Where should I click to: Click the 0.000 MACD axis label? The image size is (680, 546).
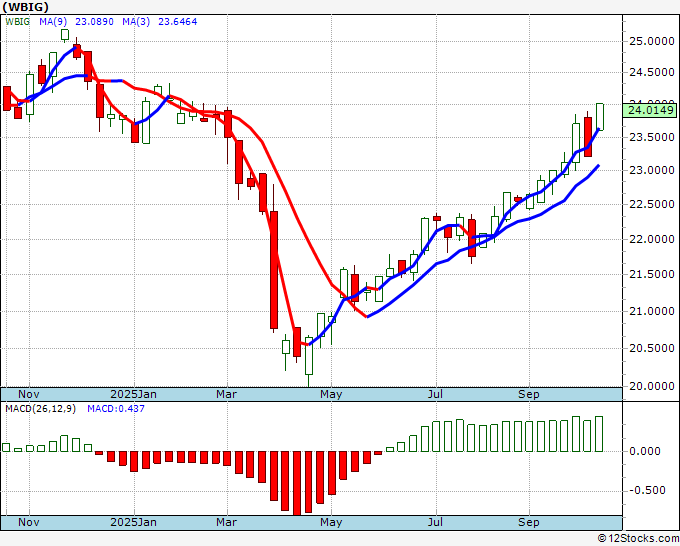(x=644, y=451)
